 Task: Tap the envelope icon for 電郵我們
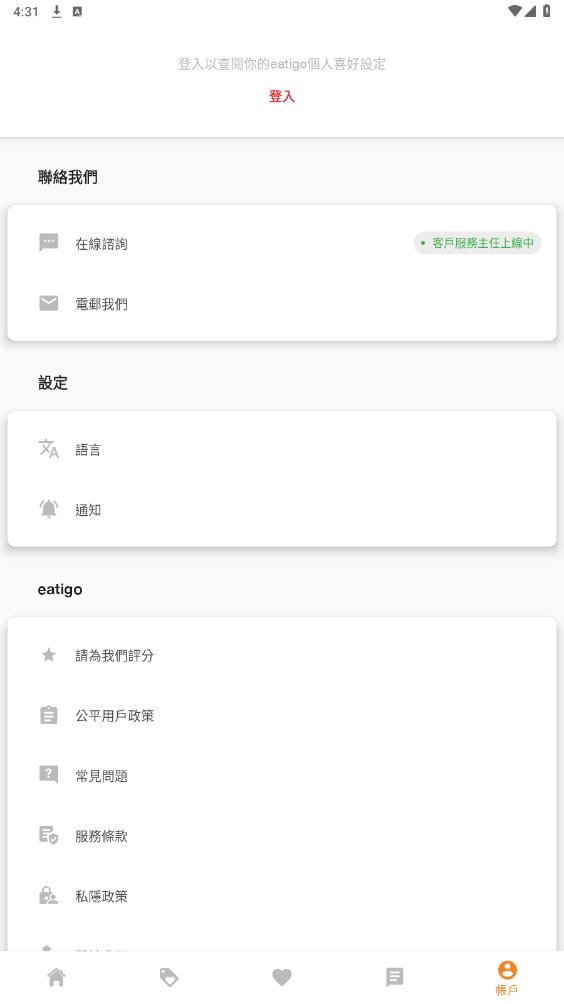click(49, 303)
